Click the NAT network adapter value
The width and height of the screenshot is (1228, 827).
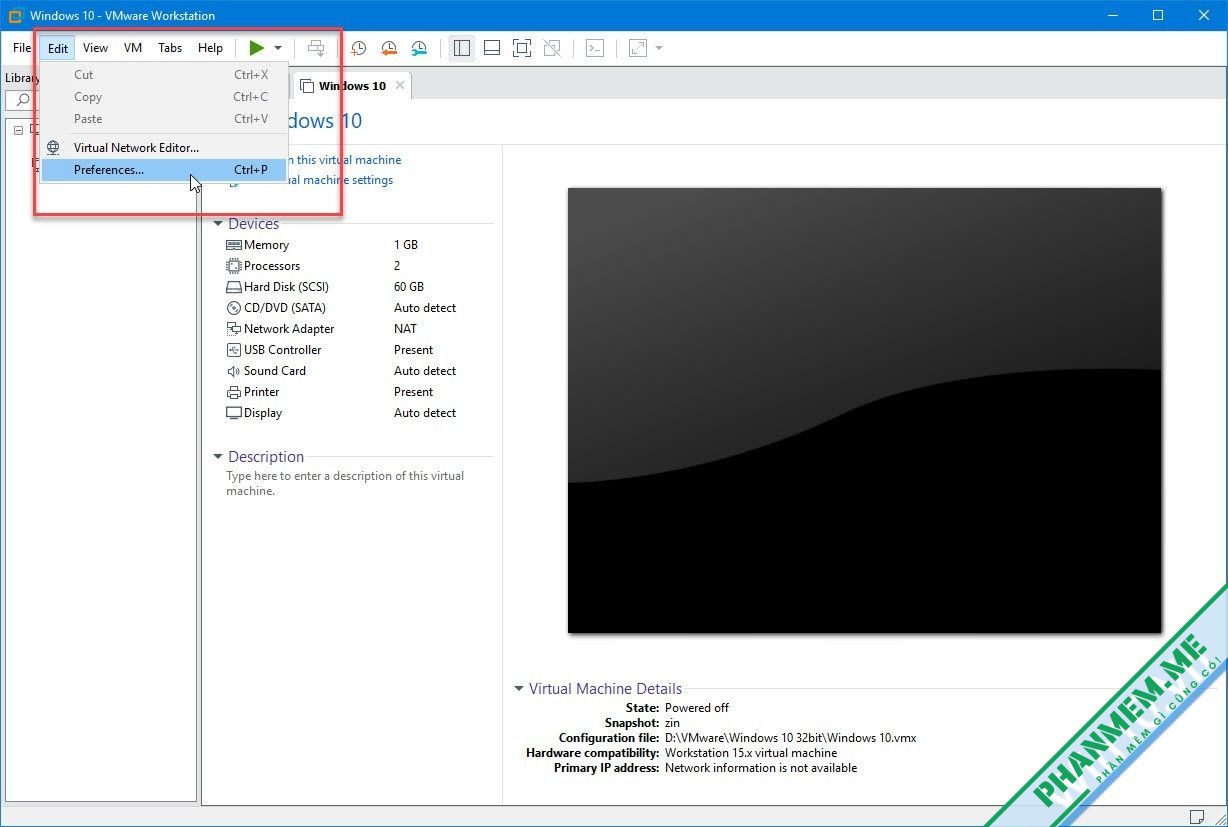coord(405,329)
